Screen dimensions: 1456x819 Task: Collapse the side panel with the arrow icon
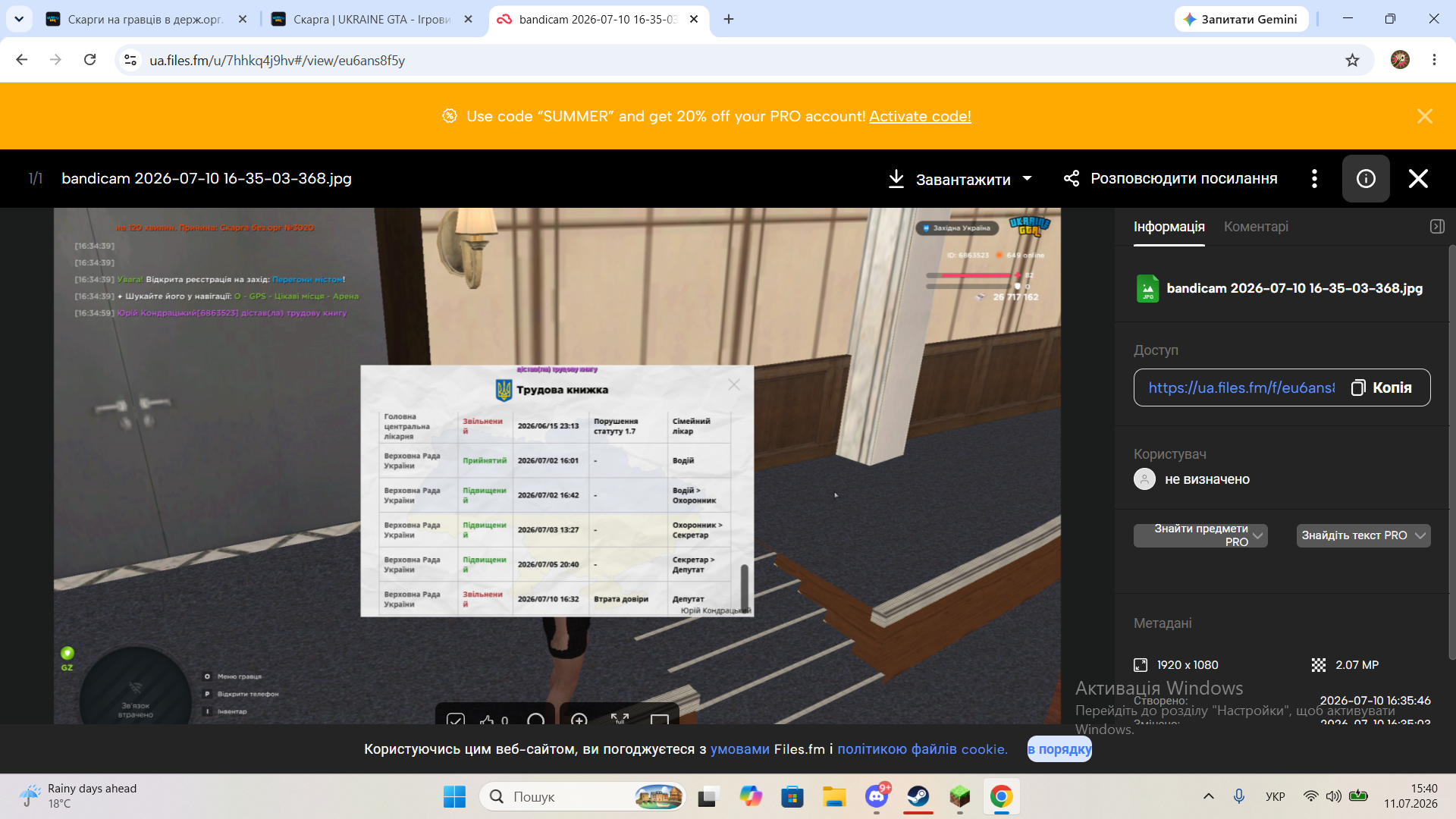pos(1437,226)
